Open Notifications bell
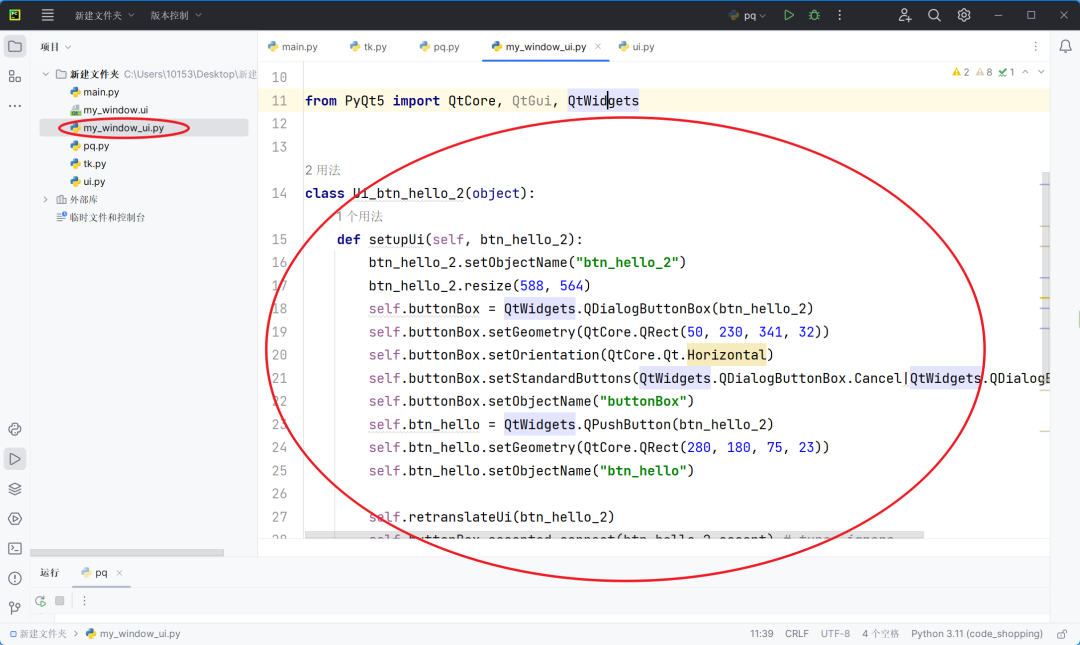The image size is (1080, 645). click(x=1065, y=47)
